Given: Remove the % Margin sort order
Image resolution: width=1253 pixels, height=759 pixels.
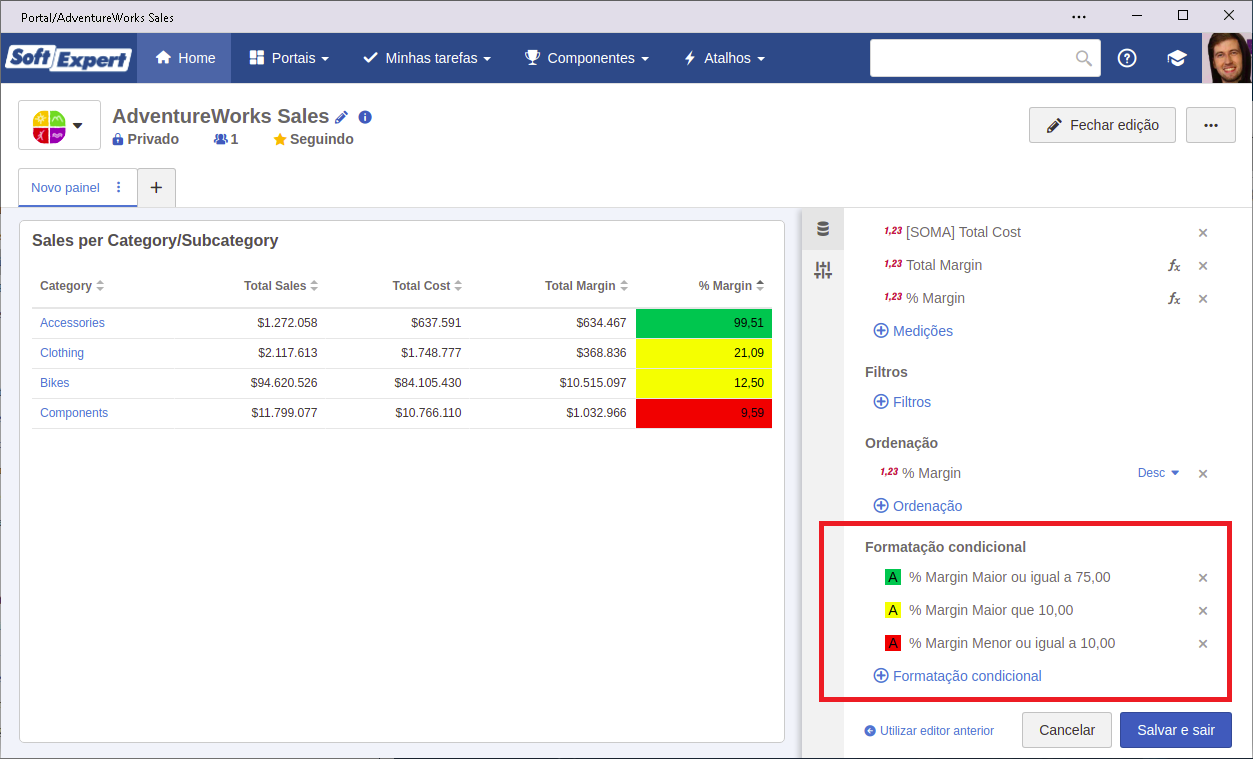Looking at the screenshot, I should tap(1203, 474).
